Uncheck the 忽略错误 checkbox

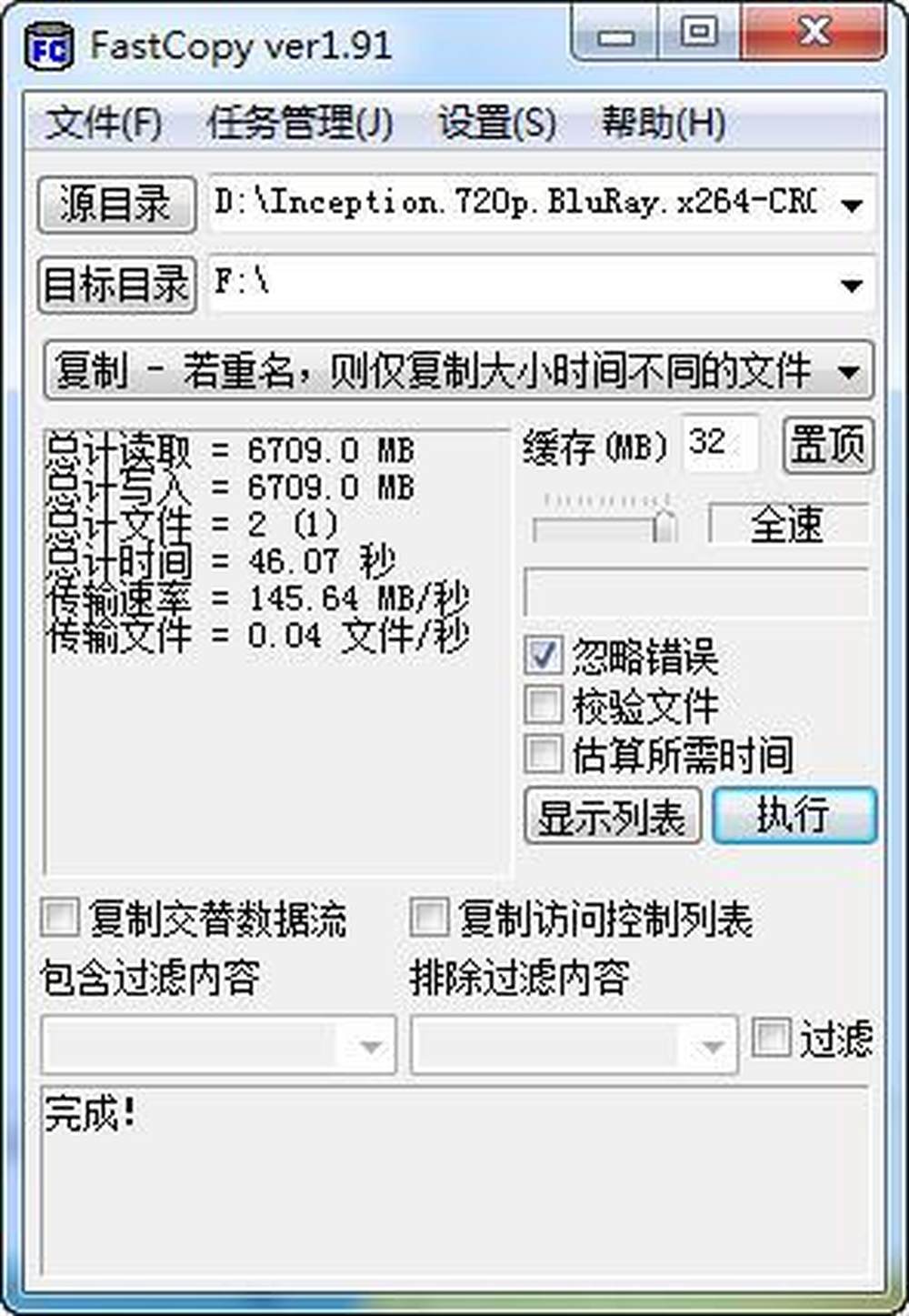tap(544, 656)
